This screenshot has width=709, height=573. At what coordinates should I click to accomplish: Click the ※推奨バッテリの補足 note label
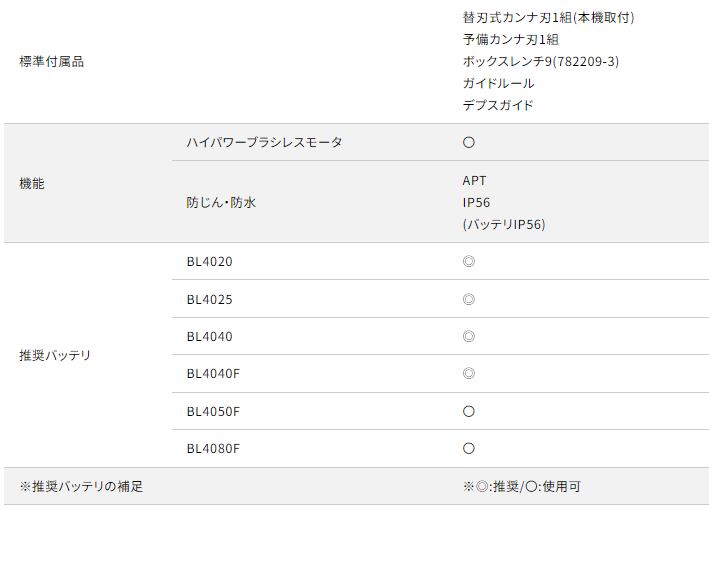[x=81, y=487]
